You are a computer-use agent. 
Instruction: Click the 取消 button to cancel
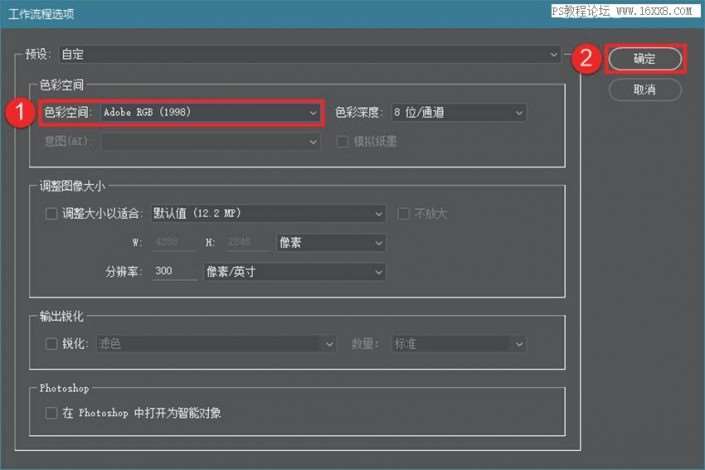(645, 90)
